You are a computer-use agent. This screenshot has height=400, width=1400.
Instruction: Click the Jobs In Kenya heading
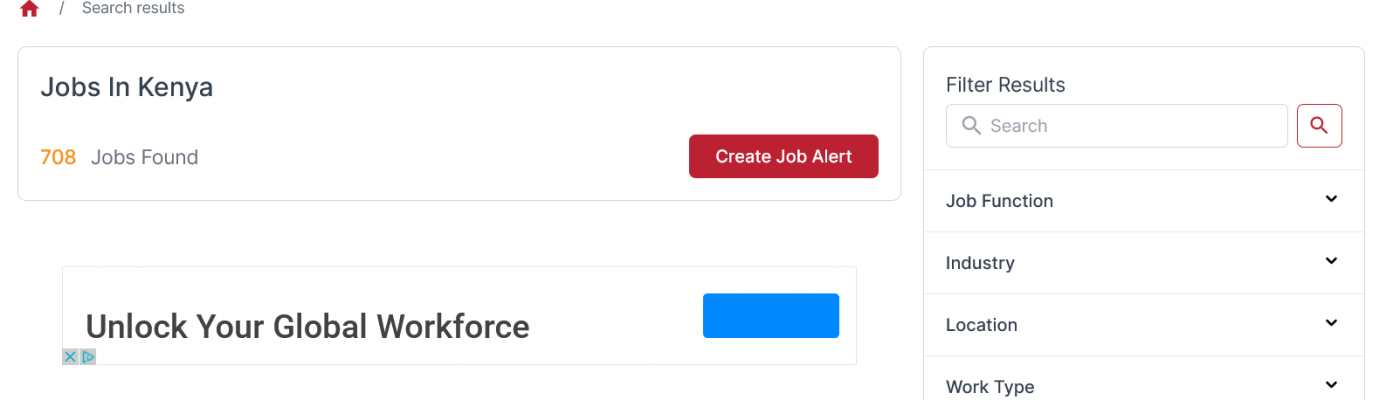click(126, 88)
